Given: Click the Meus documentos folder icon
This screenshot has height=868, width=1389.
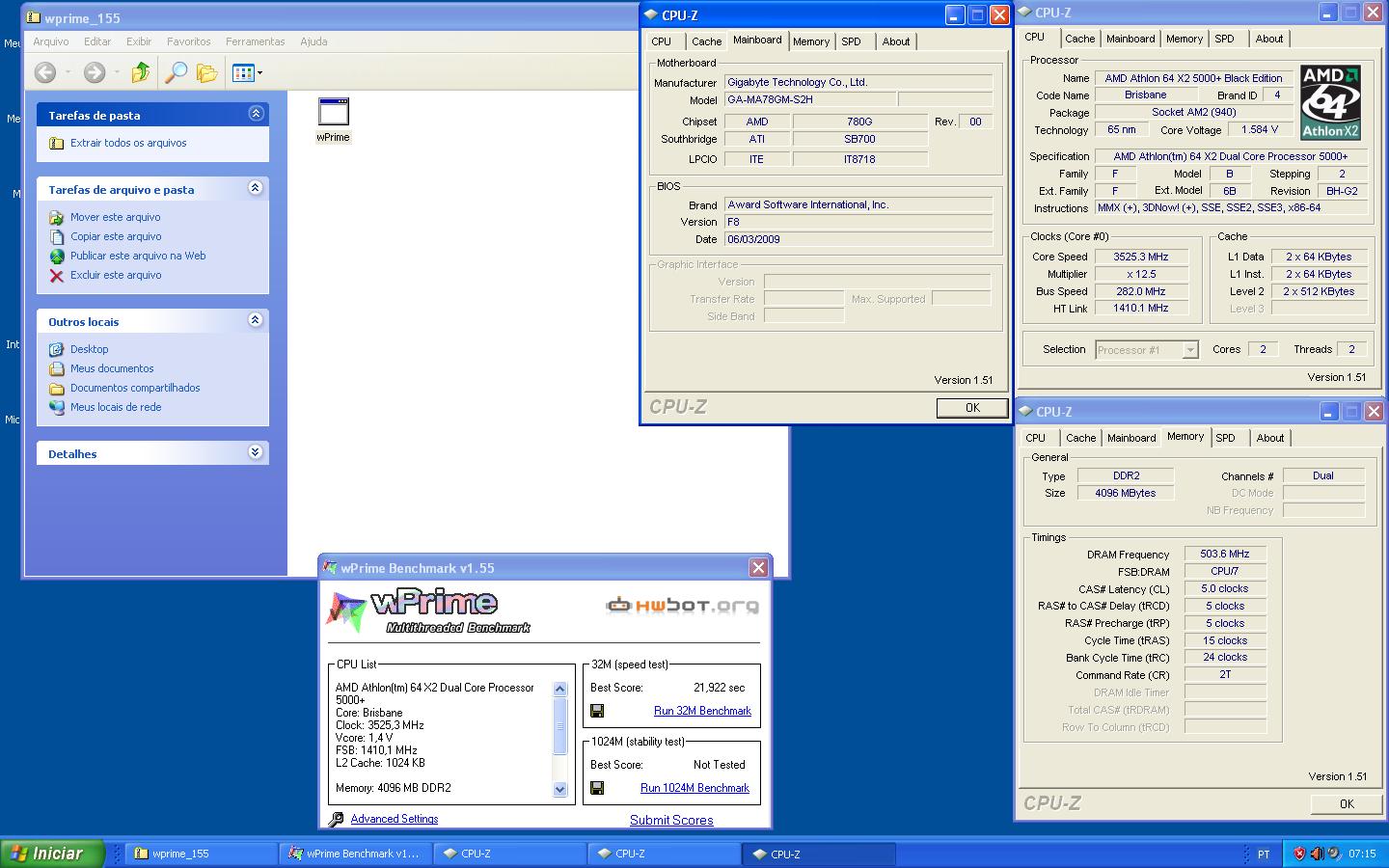Looking at the screenshot, I should [x=57, y=368].
